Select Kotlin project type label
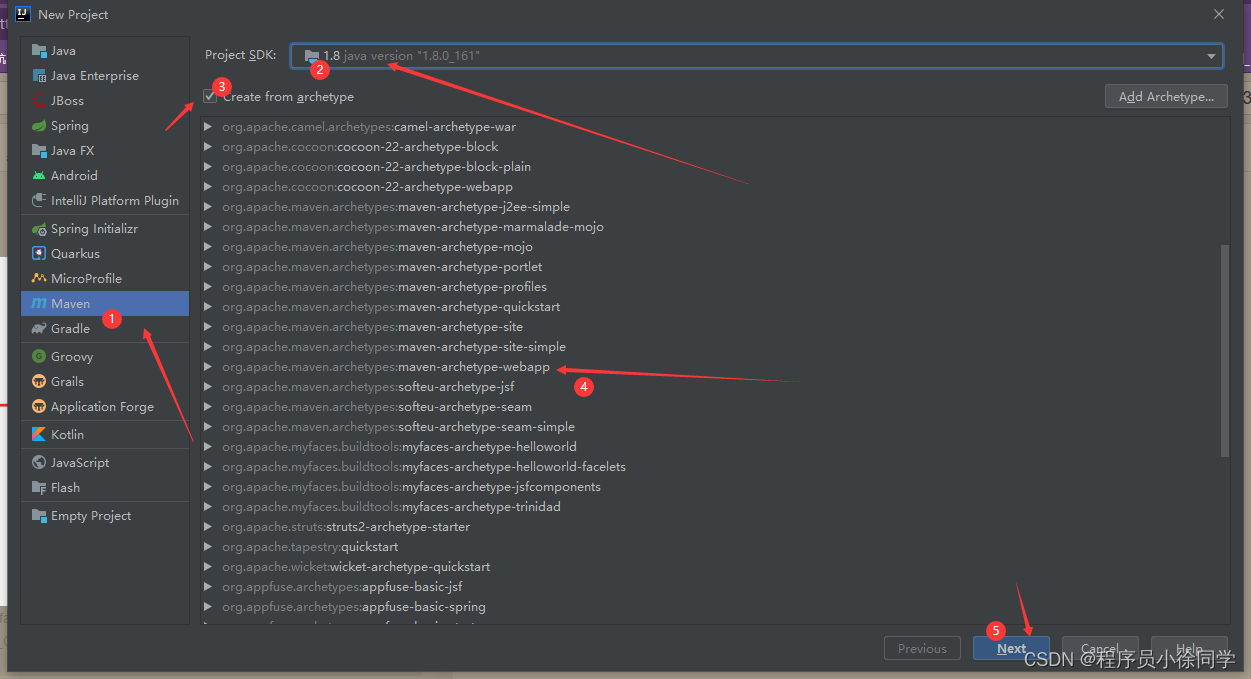This screenshot has width=1251, height=679. [67, 435]
